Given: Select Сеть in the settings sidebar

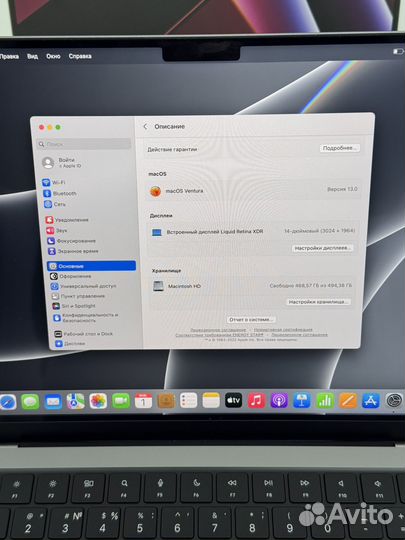Looking at the screenshot, I should tap(55, 204).
